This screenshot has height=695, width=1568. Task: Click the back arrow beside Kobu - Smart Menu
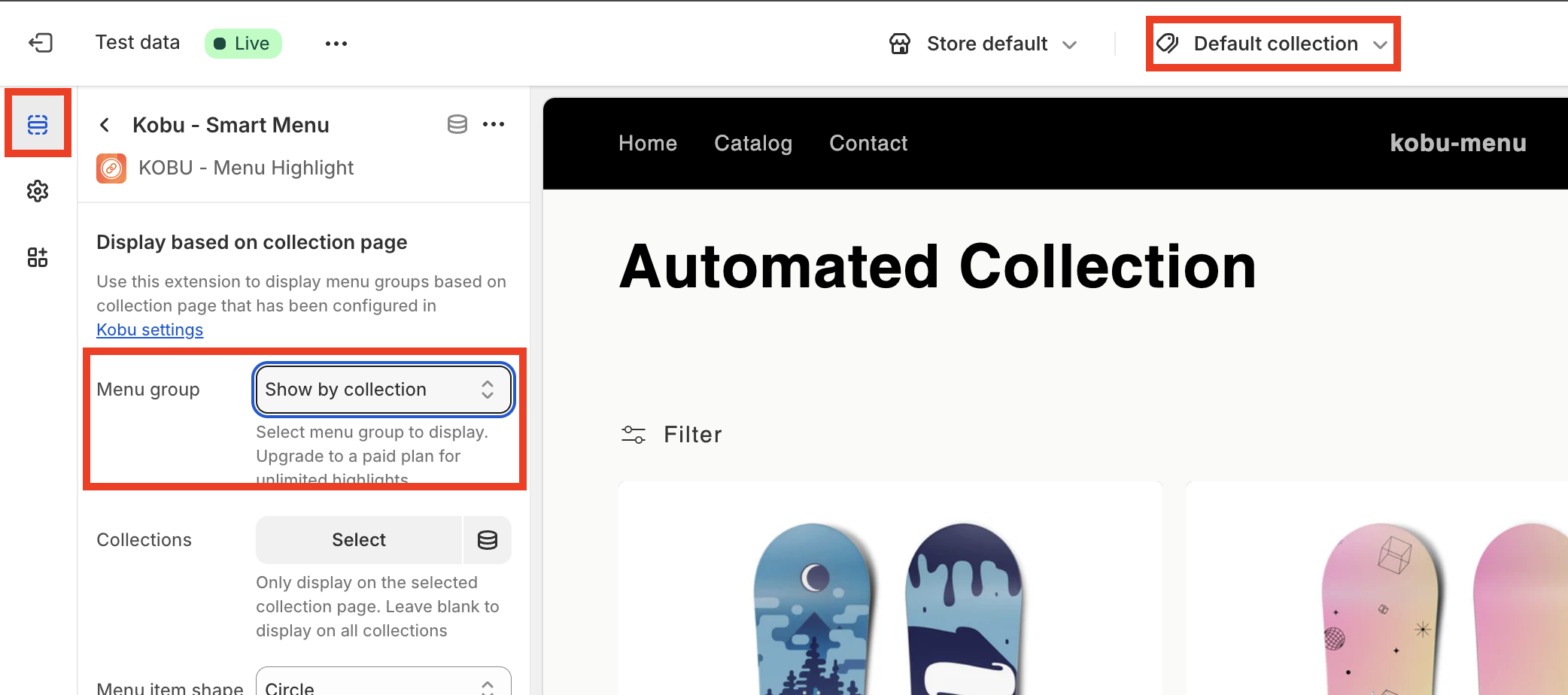click(x=105, y=125)
